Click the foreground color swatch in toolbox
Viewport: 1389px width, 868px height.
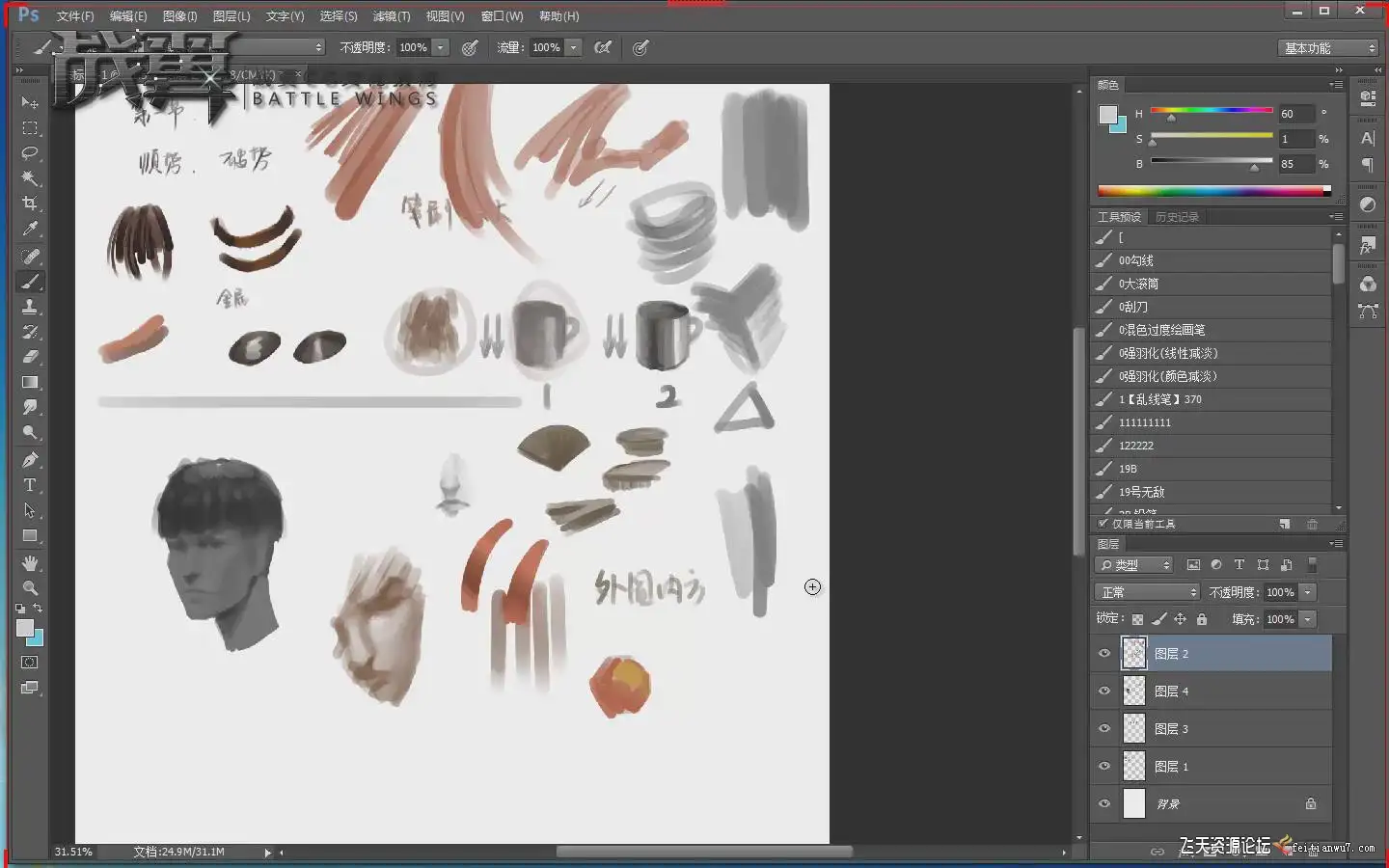(x=25, y=628)
